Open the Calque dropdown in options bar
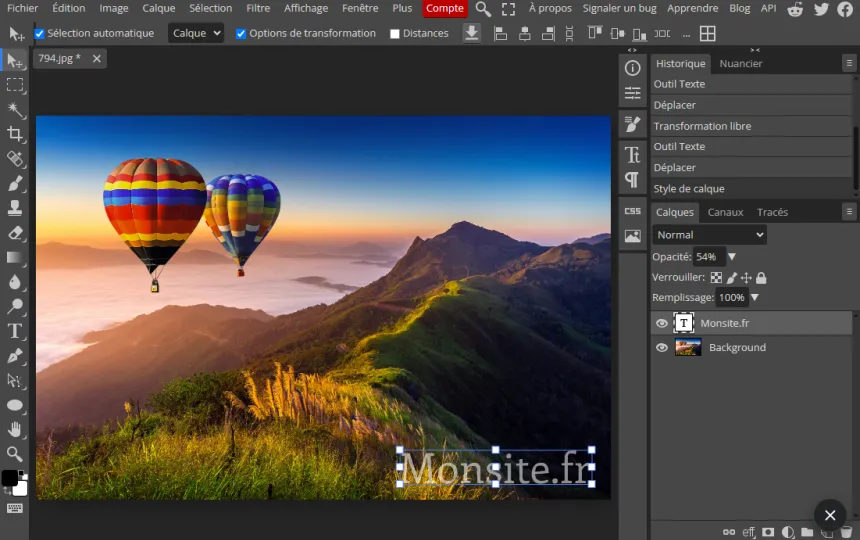Screen dimensions: 860x540 click(196, 33)
